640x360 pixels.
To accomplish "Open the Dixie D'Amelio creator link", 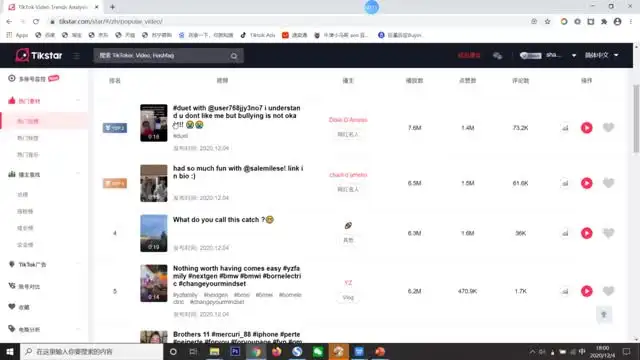I will pyautogui.click(x=348, y=120).
